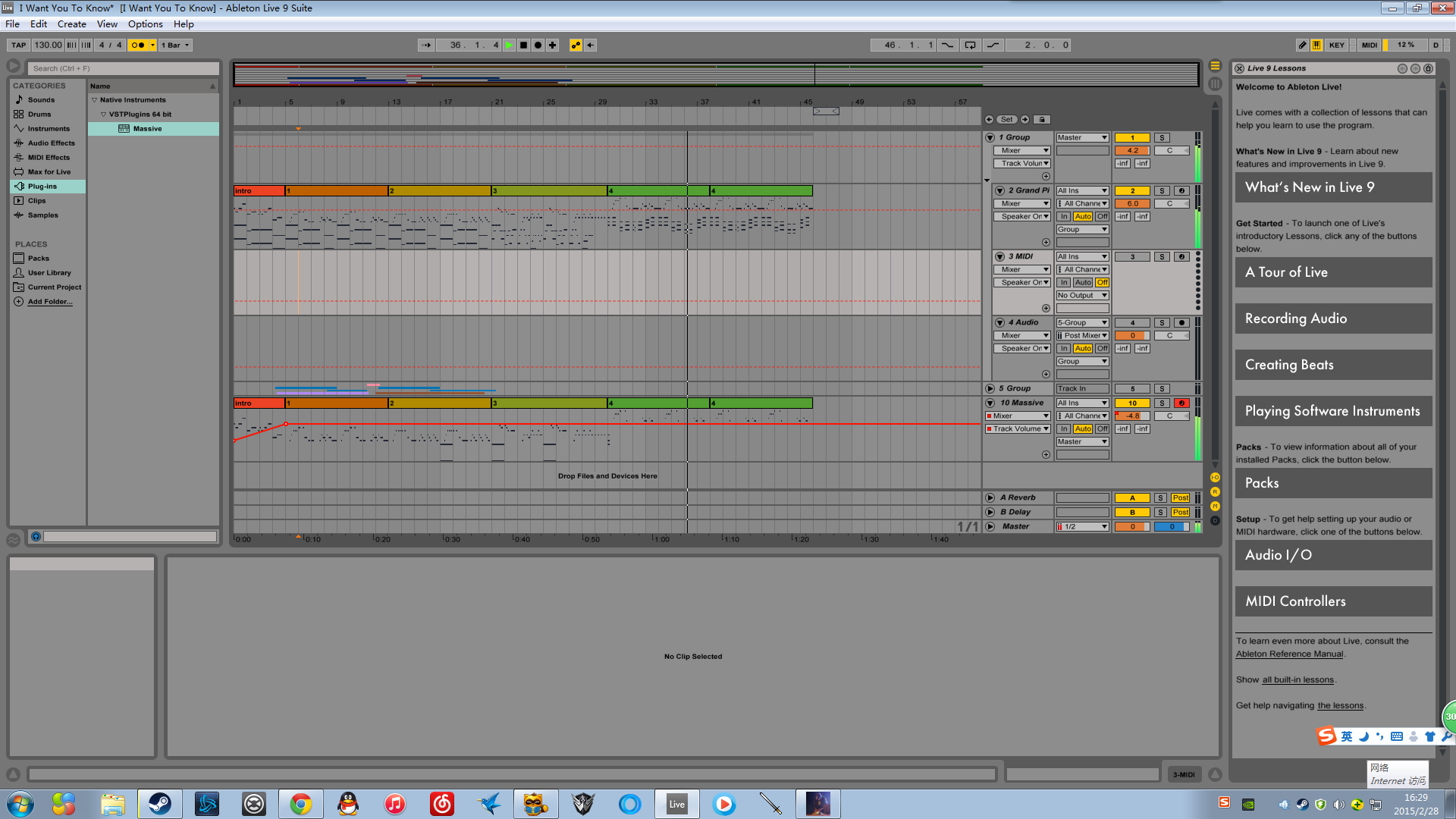Image resolution: width=1456 pixels, height=819 pixels.
Task: Click the lock envelopes icon
Action: (1042, 119)
